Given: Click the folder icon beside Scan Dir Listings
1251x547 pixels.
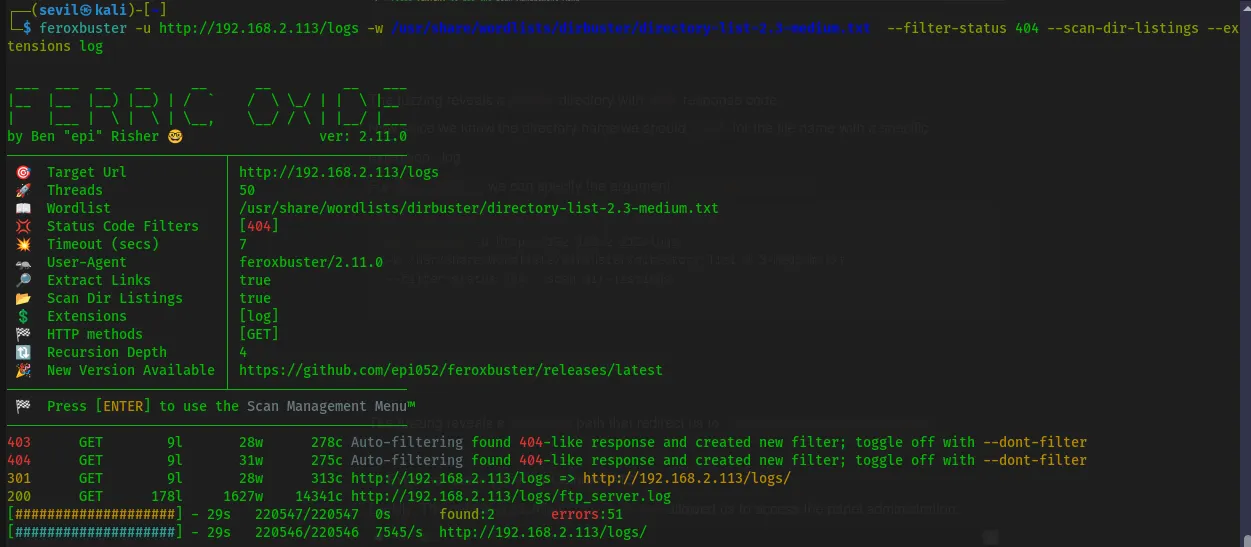Looking at the screenshot, I should (x=24, y=298).
